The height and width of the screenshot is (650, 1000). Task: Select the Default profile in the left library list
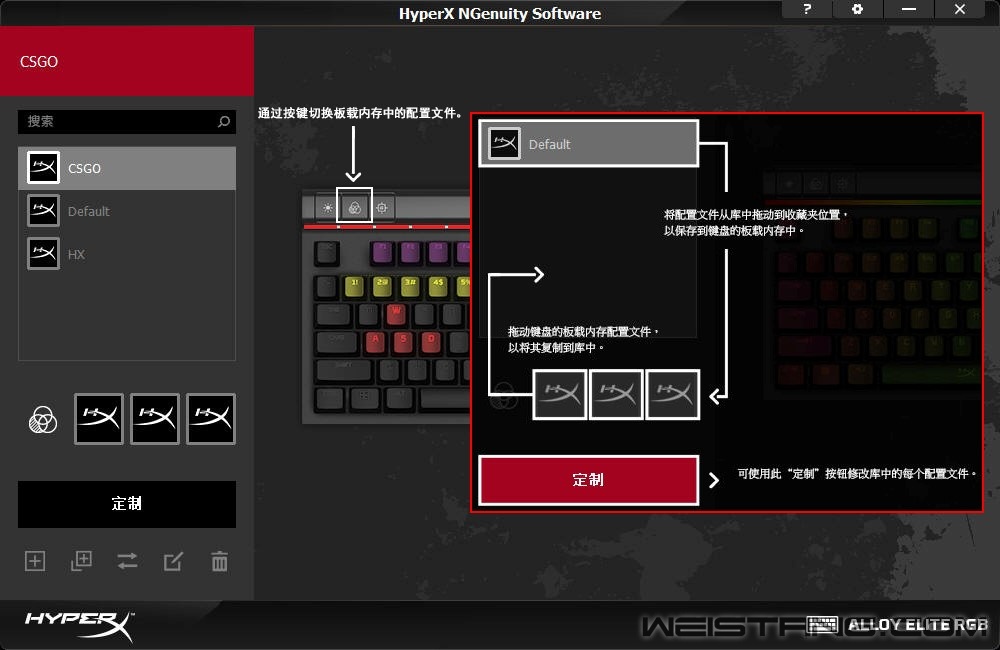tap(127, 211)
